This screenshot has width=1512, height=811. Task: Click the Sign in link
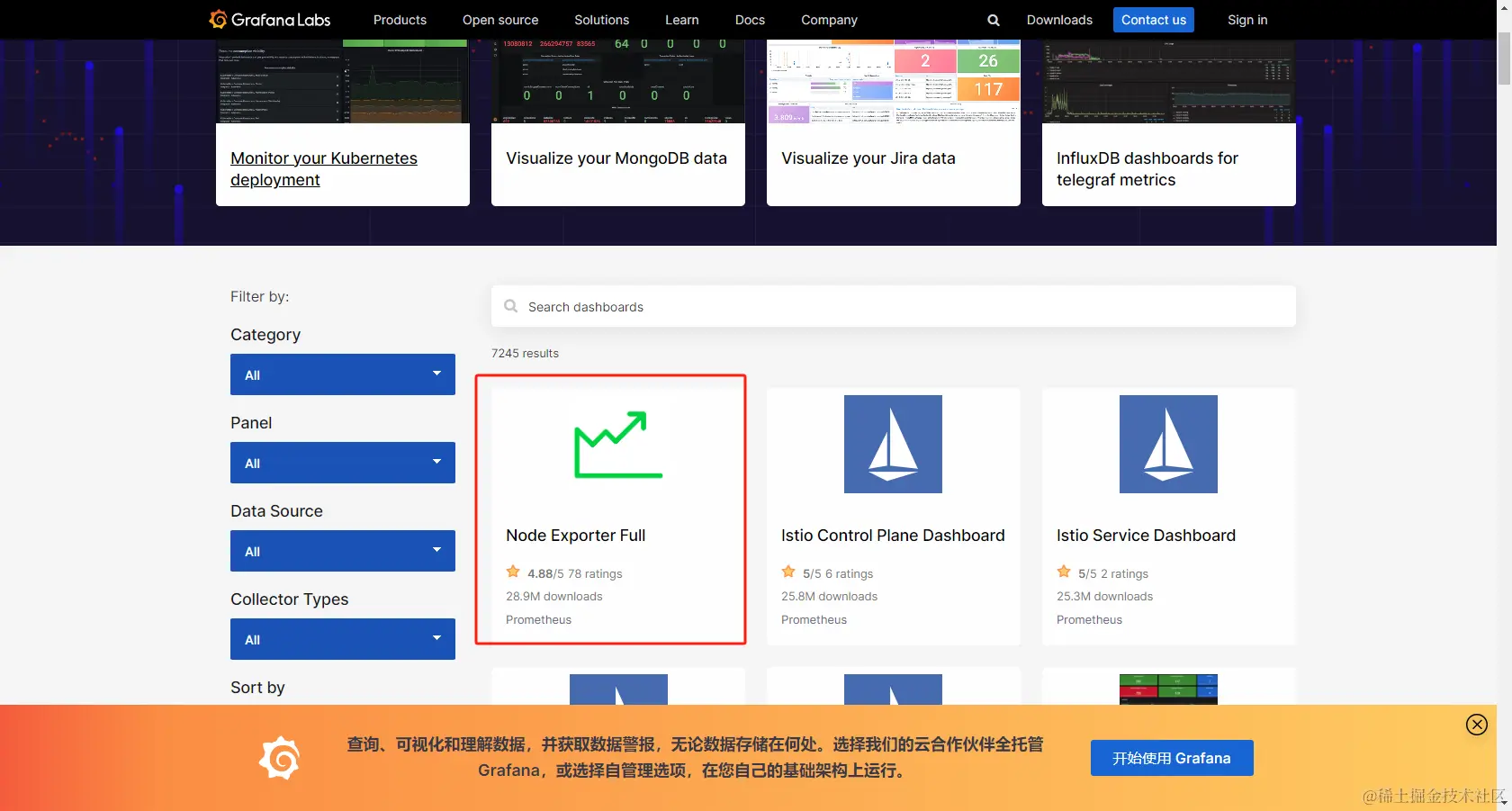pos(1247,20)
